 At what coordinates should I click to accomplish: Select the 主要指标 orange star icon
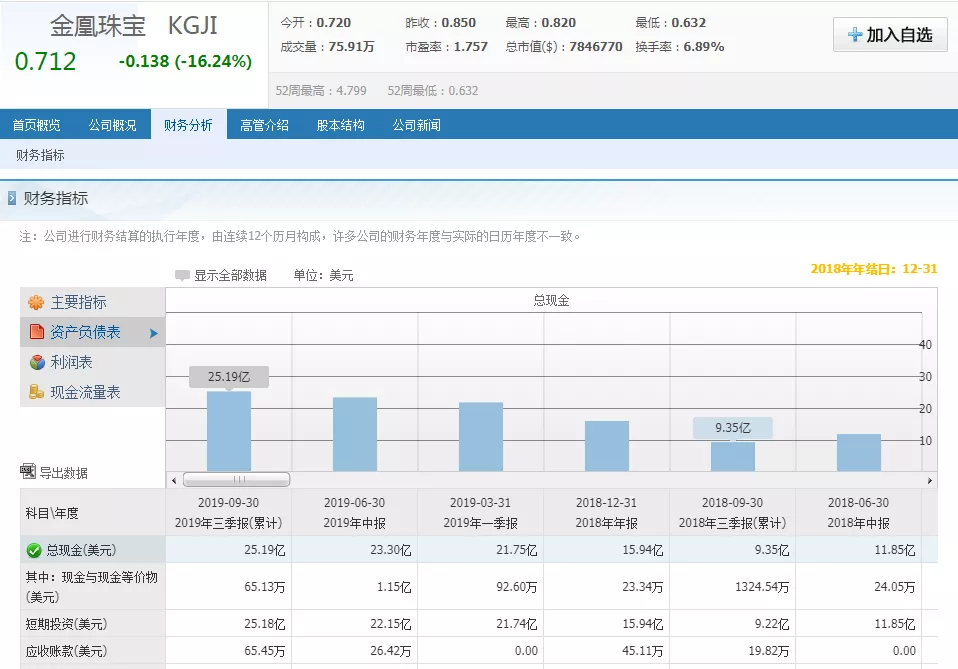tap(34, 301)
